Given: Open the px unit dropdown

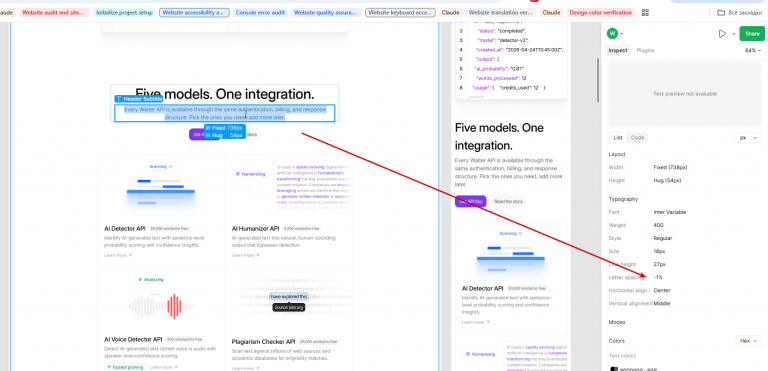Looking at the screenshot, I should (x=748, y=138).
